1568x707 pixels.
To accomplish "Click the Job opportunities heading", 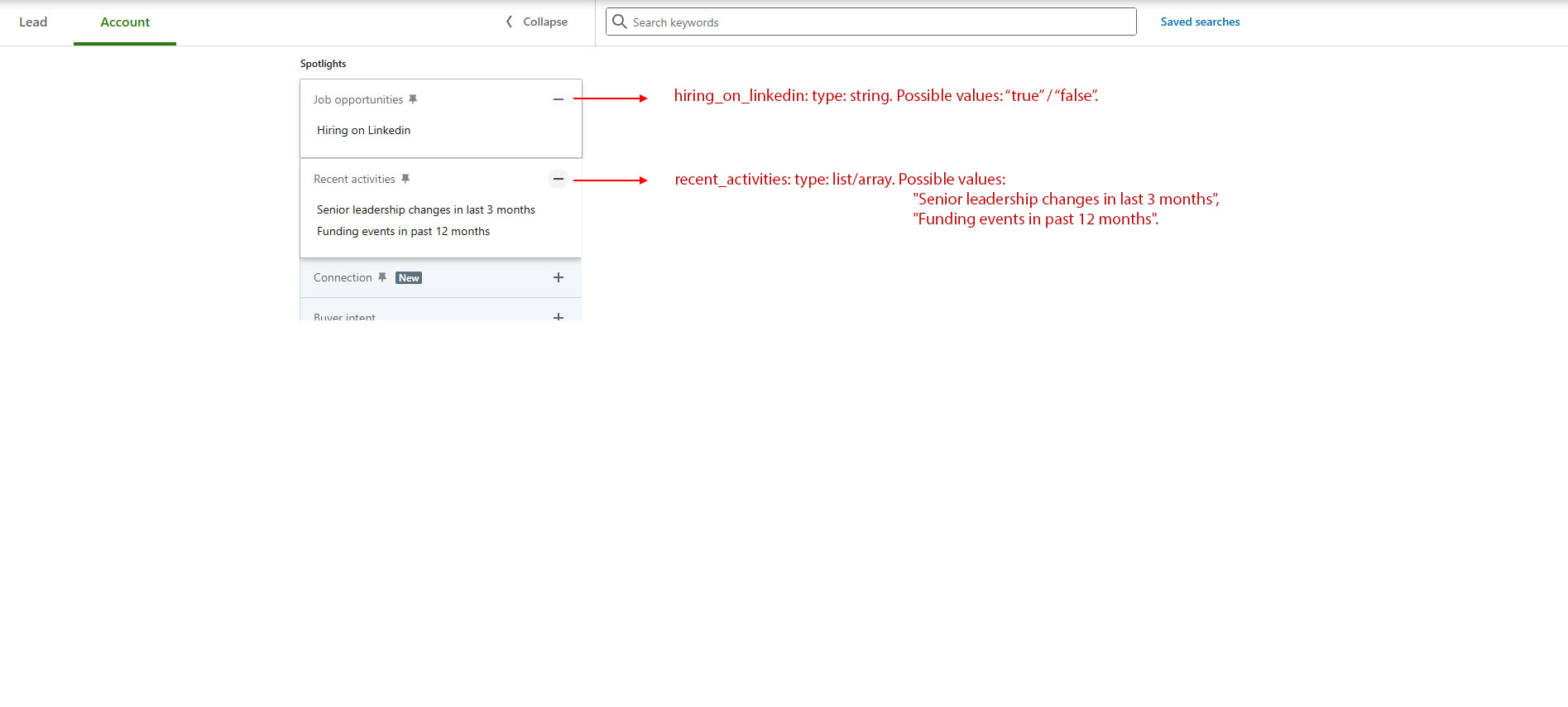I will pos(357,99).
